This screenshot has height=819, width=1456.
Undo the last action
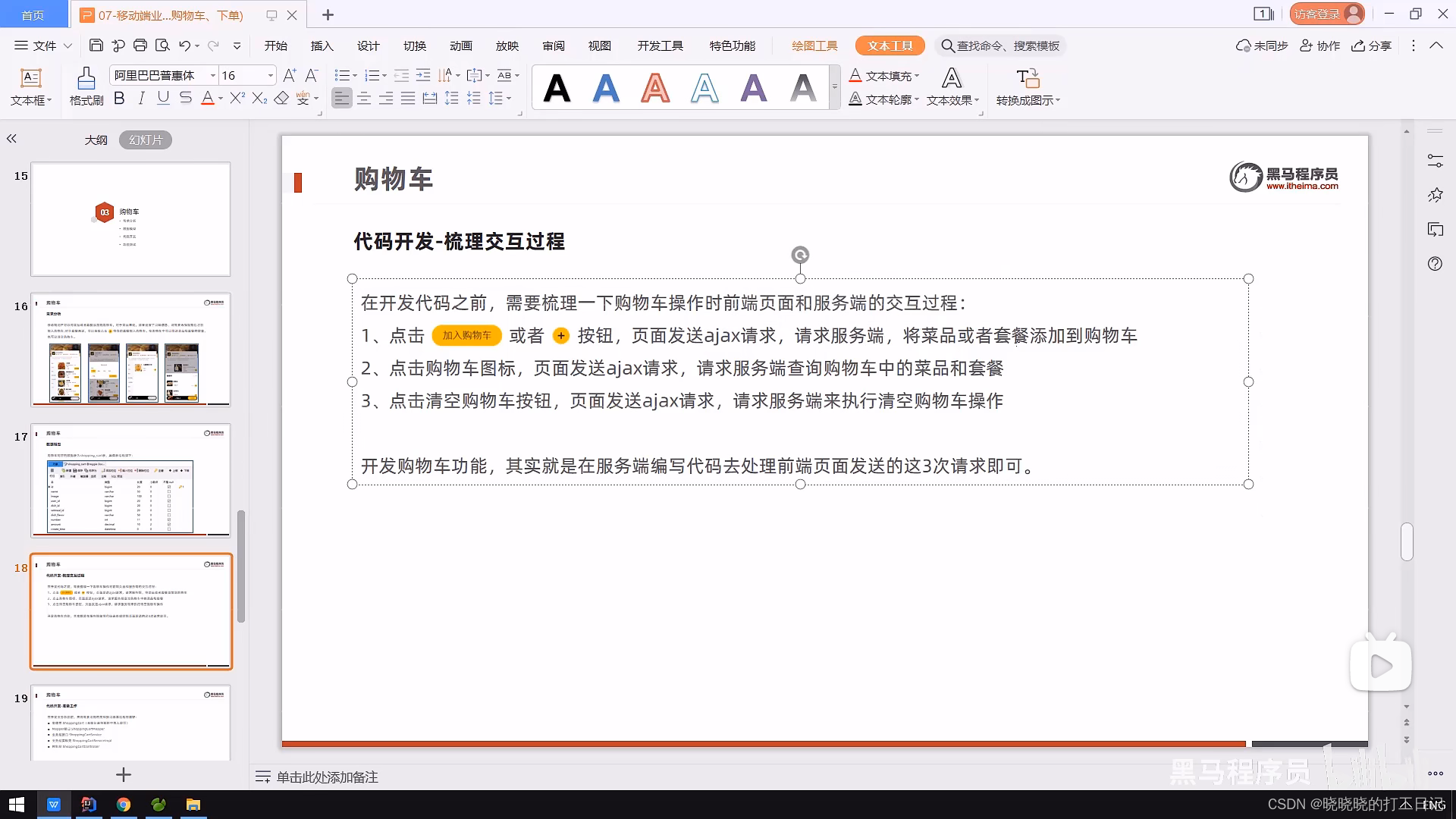(x=184, y=45)
